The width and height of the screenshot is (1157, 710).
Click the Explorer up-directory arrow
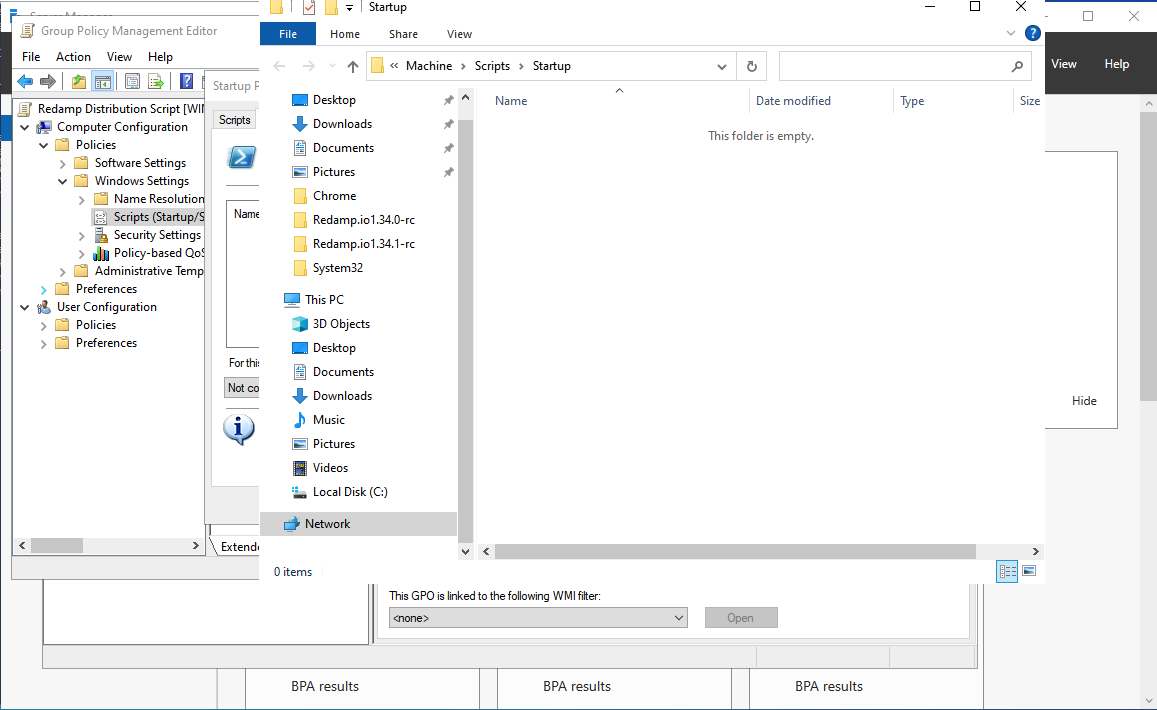pyautogui.click(x=352, y=66)
